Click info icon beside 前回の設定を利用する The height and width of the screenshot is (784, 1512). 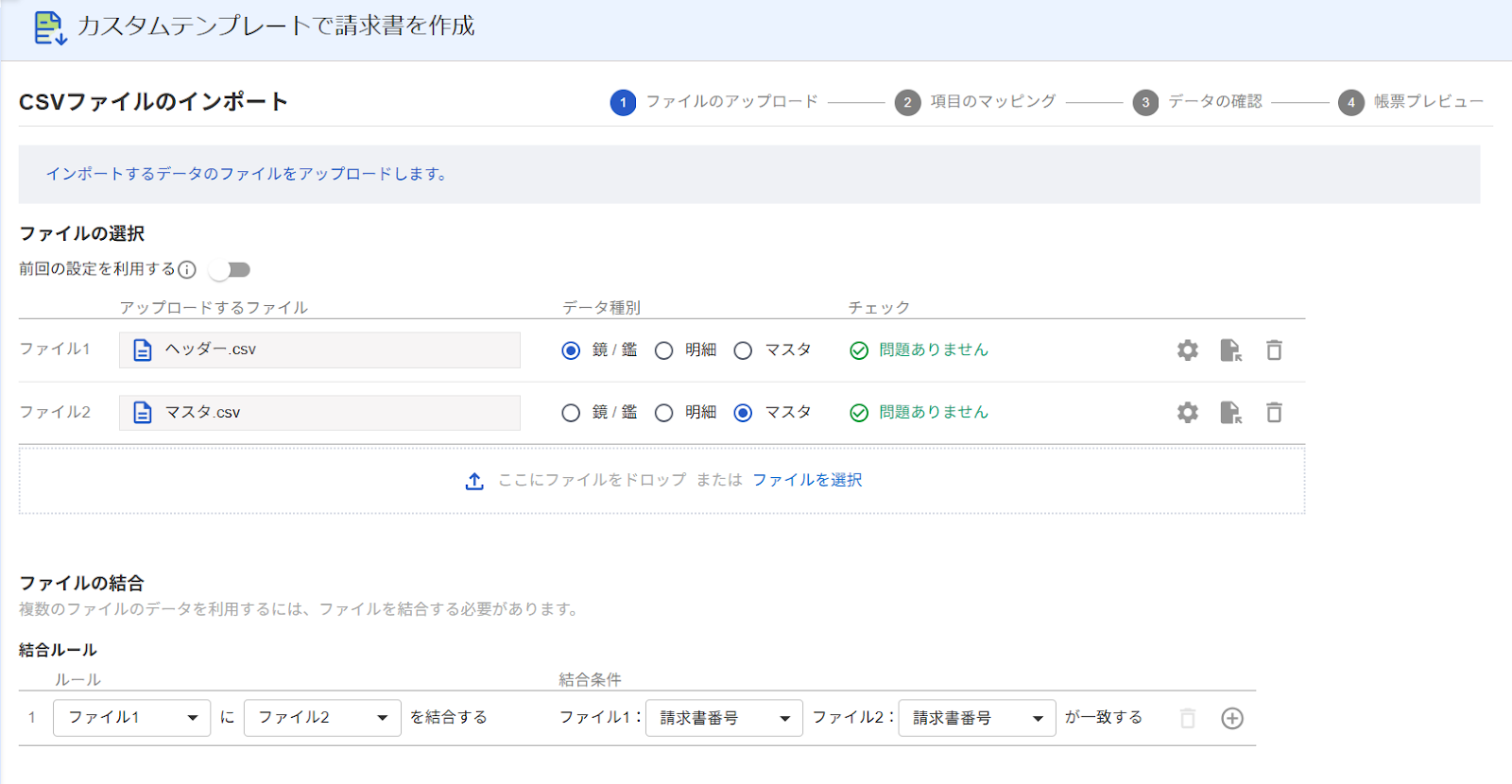[187, 270]
